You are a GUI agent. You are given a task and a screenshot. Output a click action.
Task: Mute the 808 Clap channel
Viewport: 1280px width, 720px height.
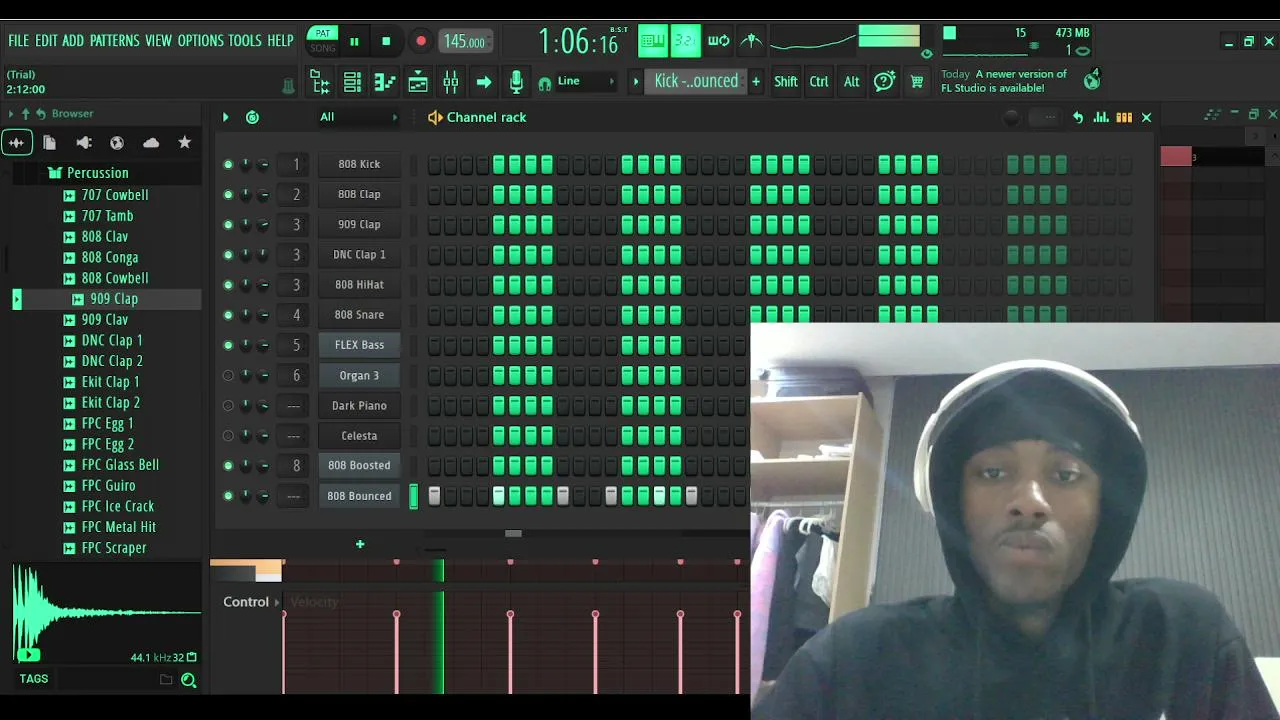pos(228,194)
